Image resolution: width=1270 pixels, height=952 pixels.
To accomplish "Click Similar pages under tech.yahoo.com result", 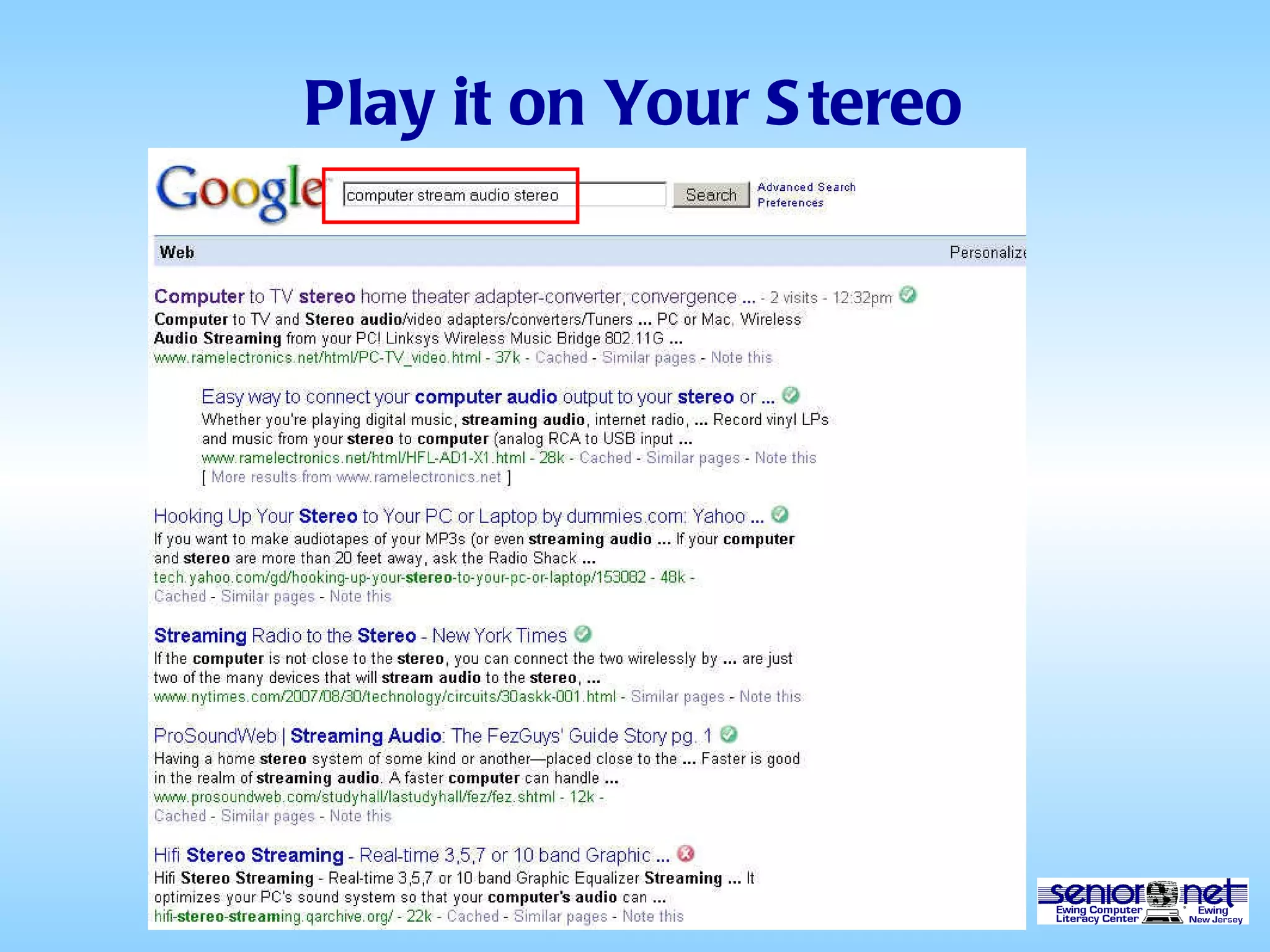I will (268, 596).
